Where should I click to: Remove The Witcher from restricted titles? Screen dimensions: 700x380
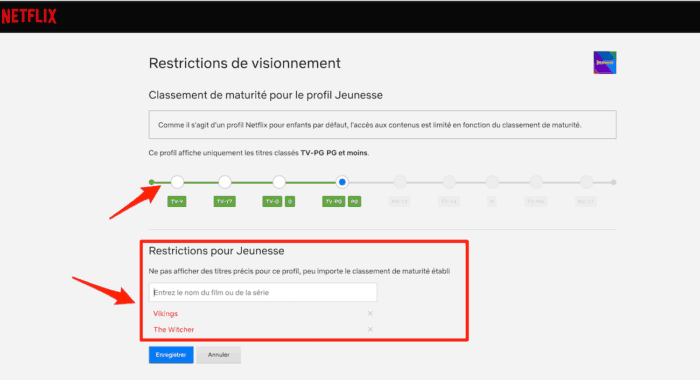tap(370, 330)
